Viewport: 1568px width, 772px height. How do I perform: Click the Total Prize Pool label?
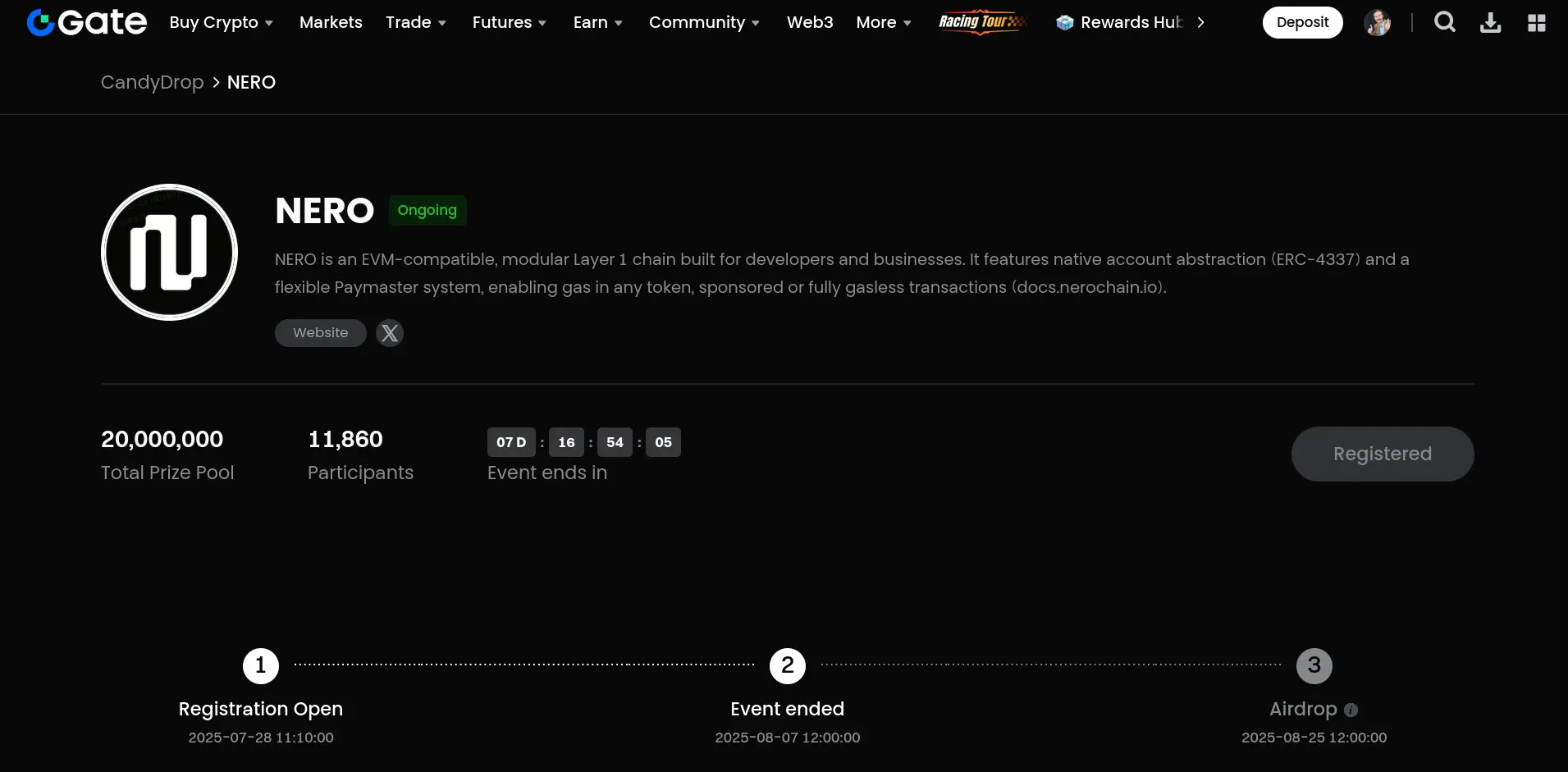pos(167,473)
